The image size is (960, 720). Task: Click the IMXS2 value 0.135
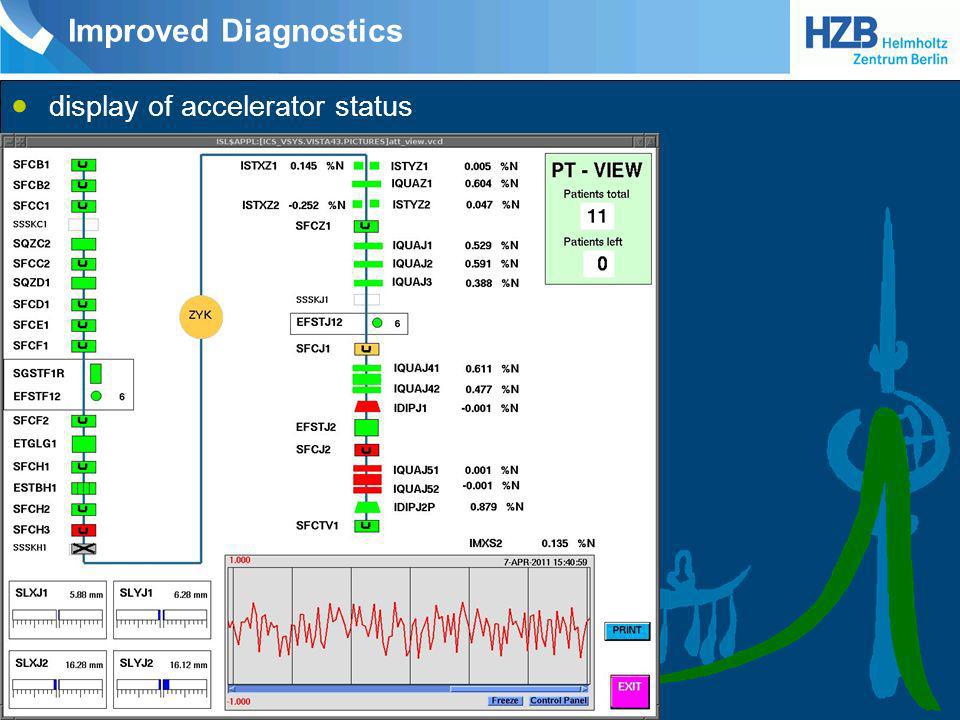click(x=555, y=544)
